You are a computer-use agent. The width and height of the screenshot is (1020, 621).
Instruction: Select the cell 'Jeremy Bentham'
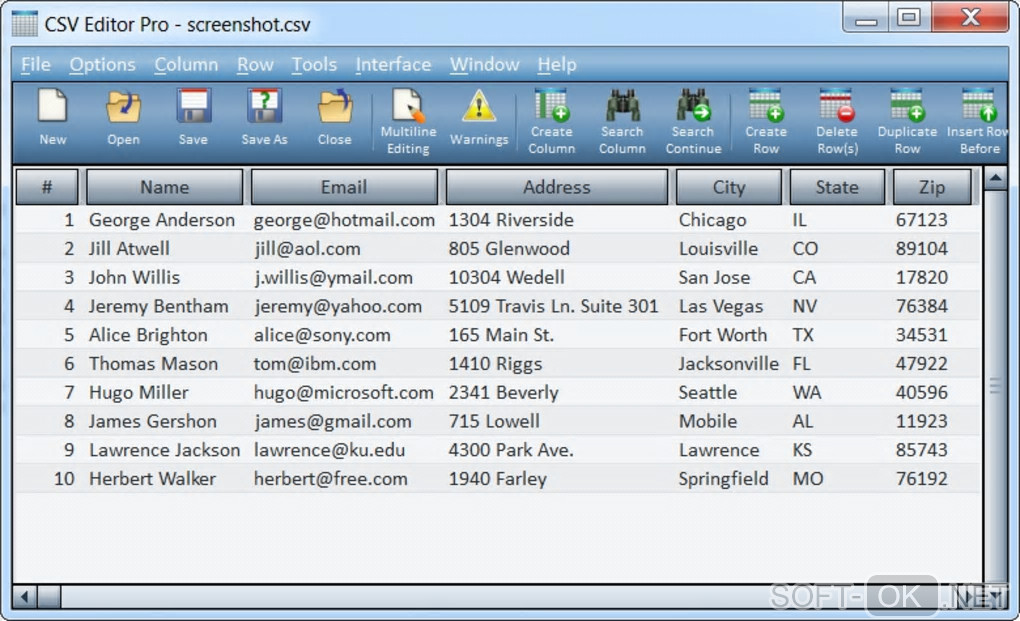pos(159,306)
